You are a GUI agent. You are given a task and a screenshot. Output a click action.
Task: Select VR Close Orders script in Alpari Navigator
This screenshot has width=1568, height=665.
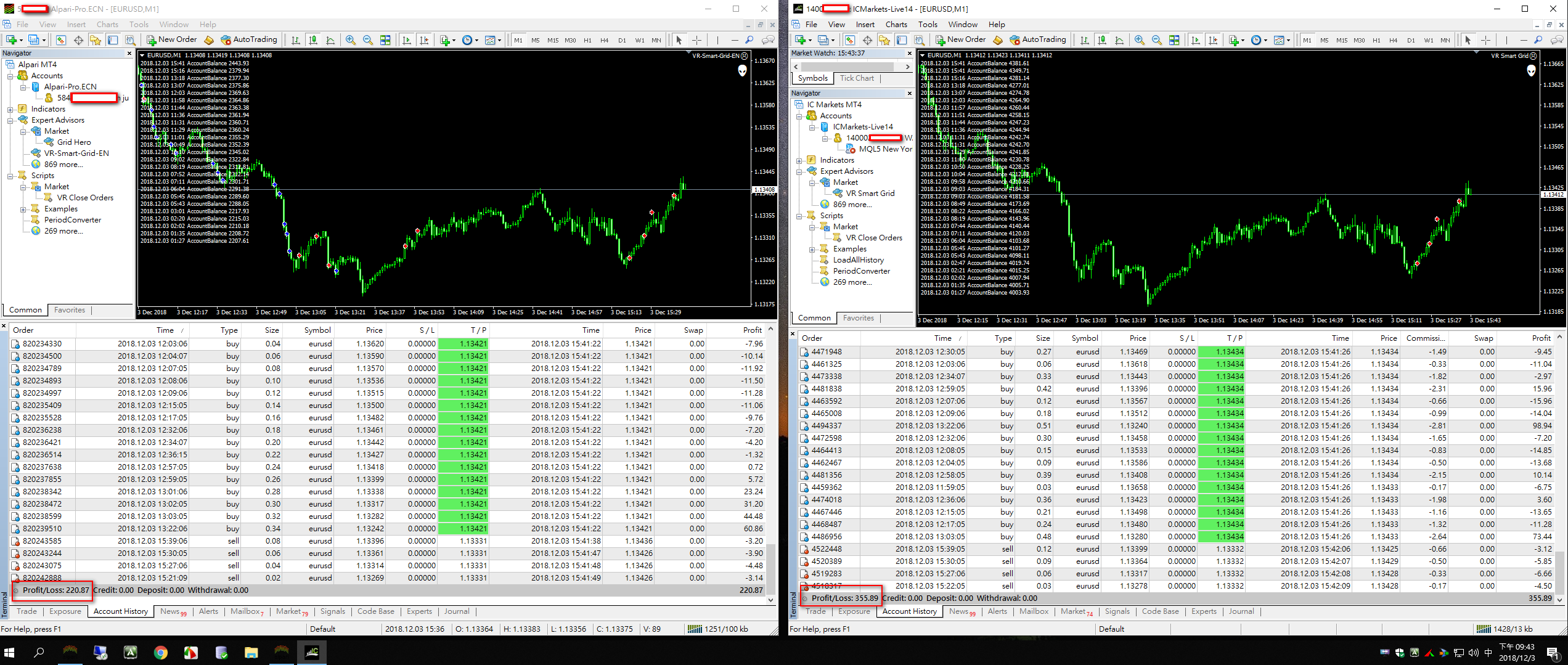coord(85,198)
